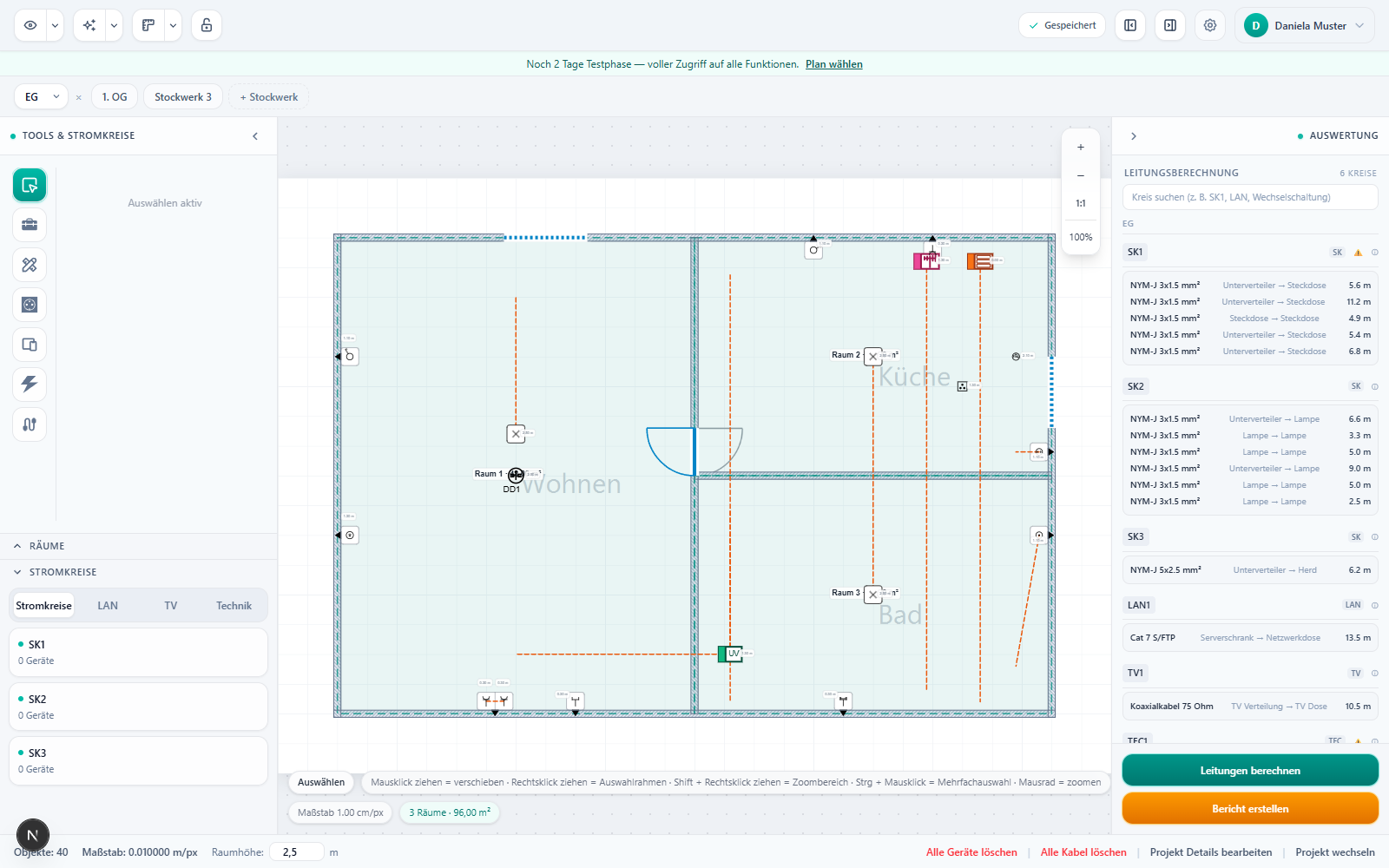Click the sparkles AI icon in top toolbar
Image resolution: width=1389 pixels, height=868 pixels.
coord(89,25)
